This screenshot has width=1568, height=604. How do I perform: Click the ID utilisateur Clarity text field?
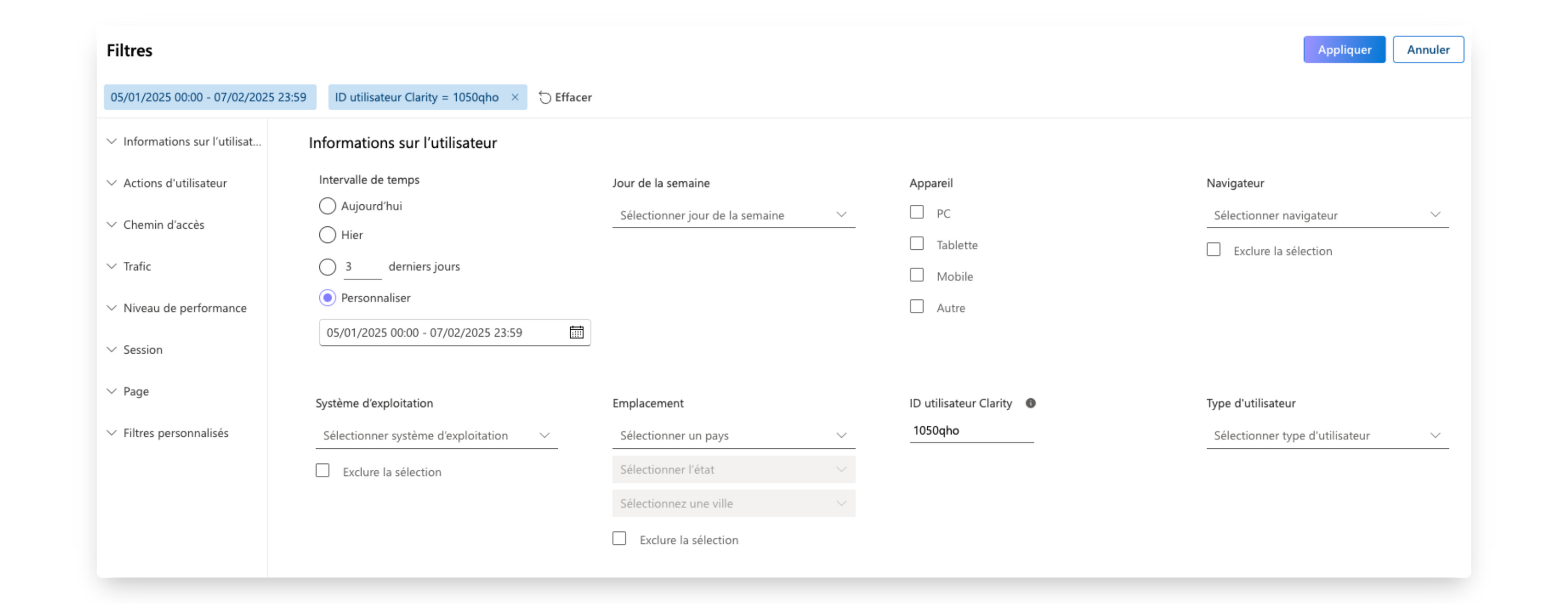point(971,431)
